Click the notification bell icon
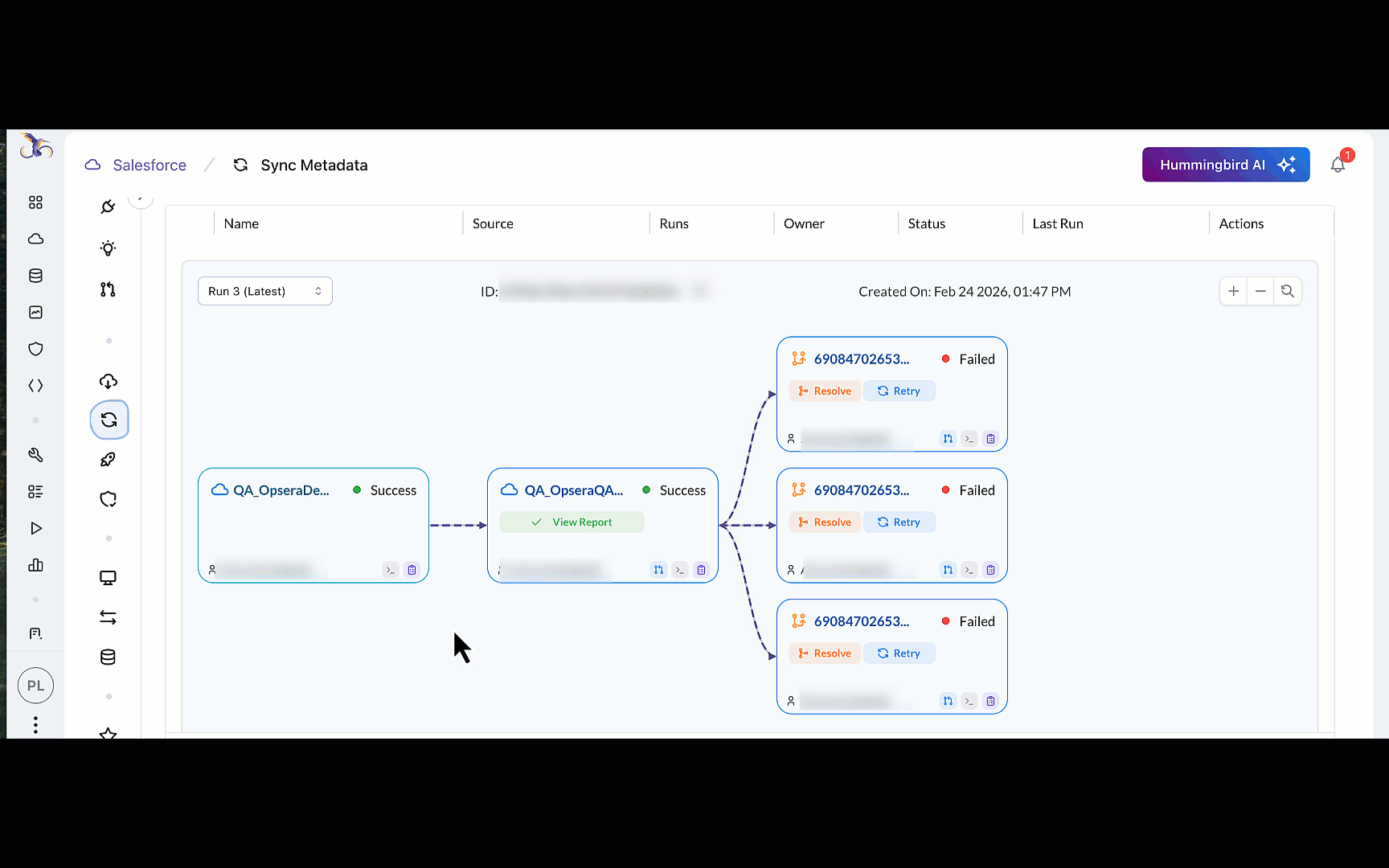This screenshot has width=1389, height=868. (1337, 166)
